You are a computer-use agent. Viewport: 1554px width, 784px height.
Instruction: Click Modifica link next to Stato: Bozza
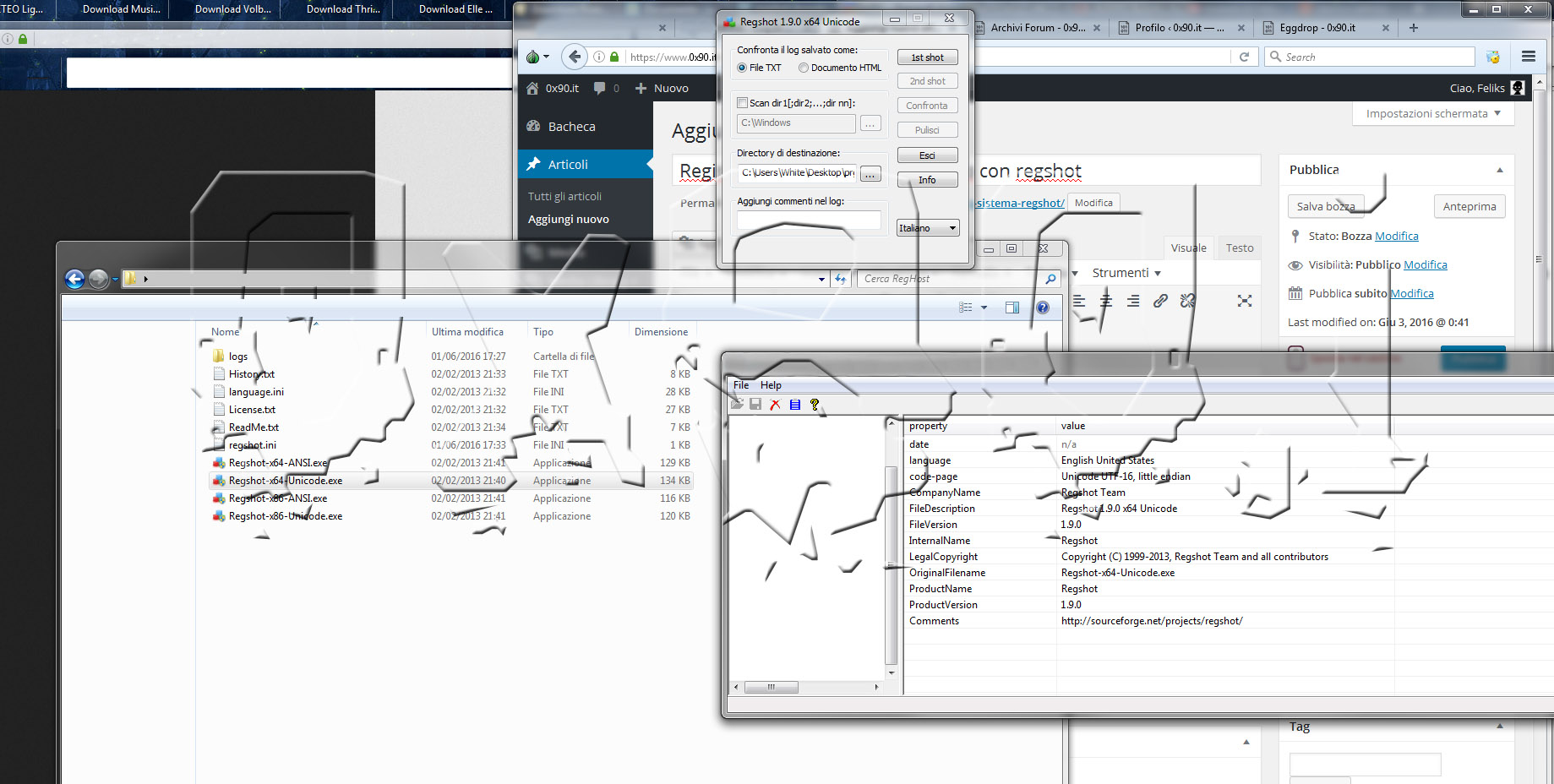(1396, 236)
